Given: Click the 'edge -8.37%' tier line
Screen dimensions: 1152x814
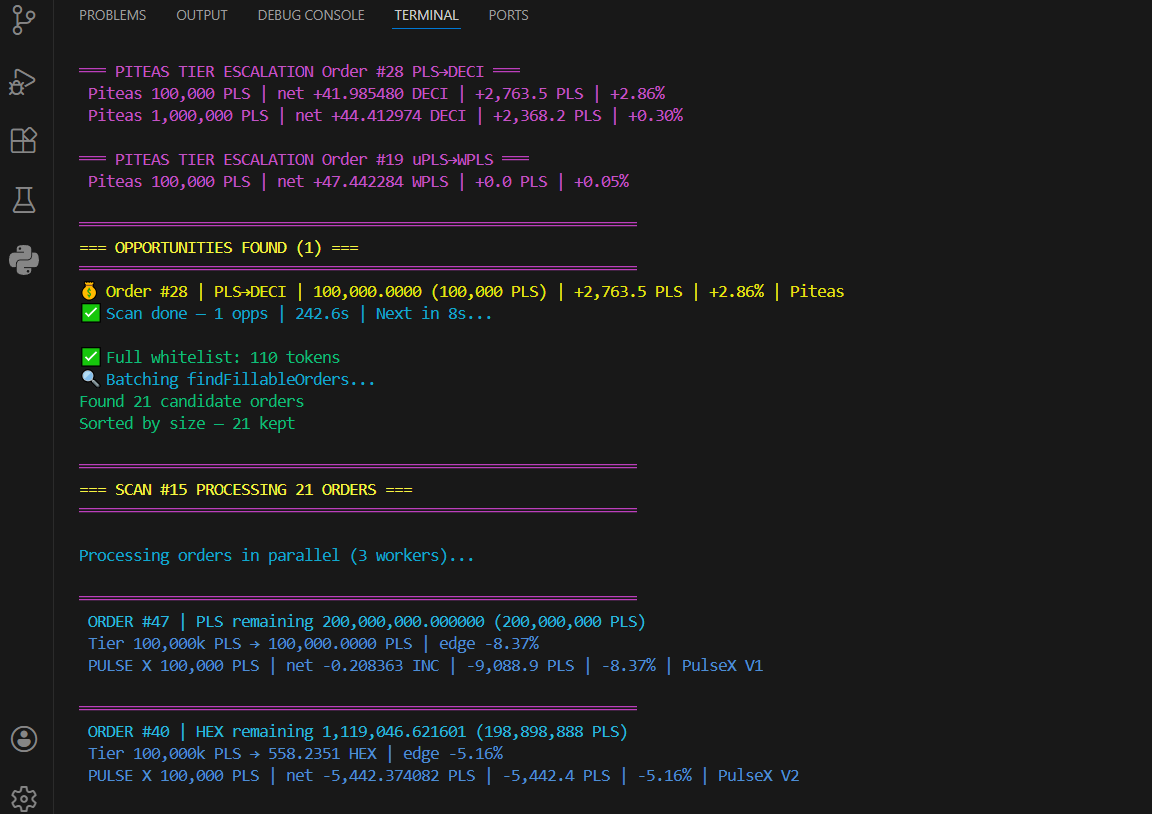Looking at the screenshot, I should coord(314,644).
